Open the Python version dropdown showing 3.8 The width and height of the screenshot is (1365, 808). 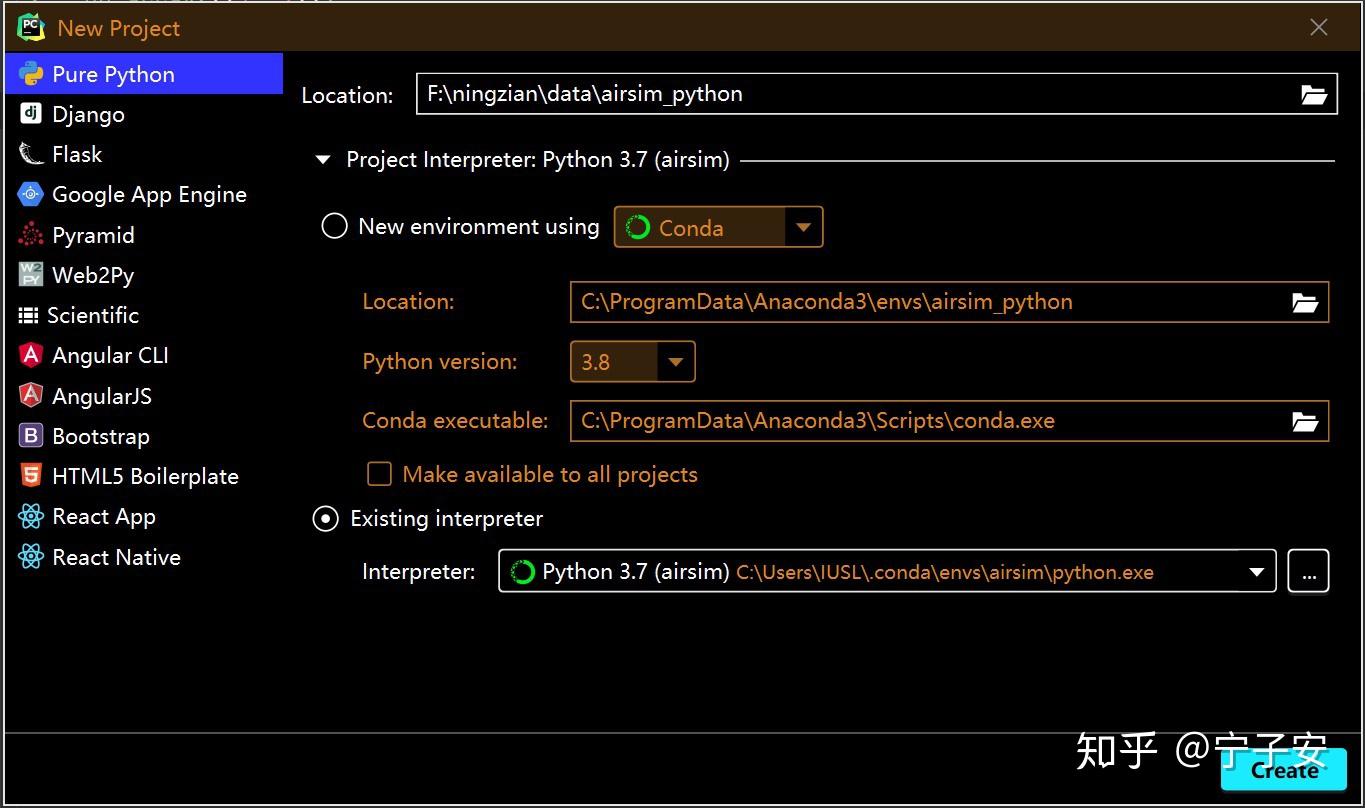tap(676, 361)
